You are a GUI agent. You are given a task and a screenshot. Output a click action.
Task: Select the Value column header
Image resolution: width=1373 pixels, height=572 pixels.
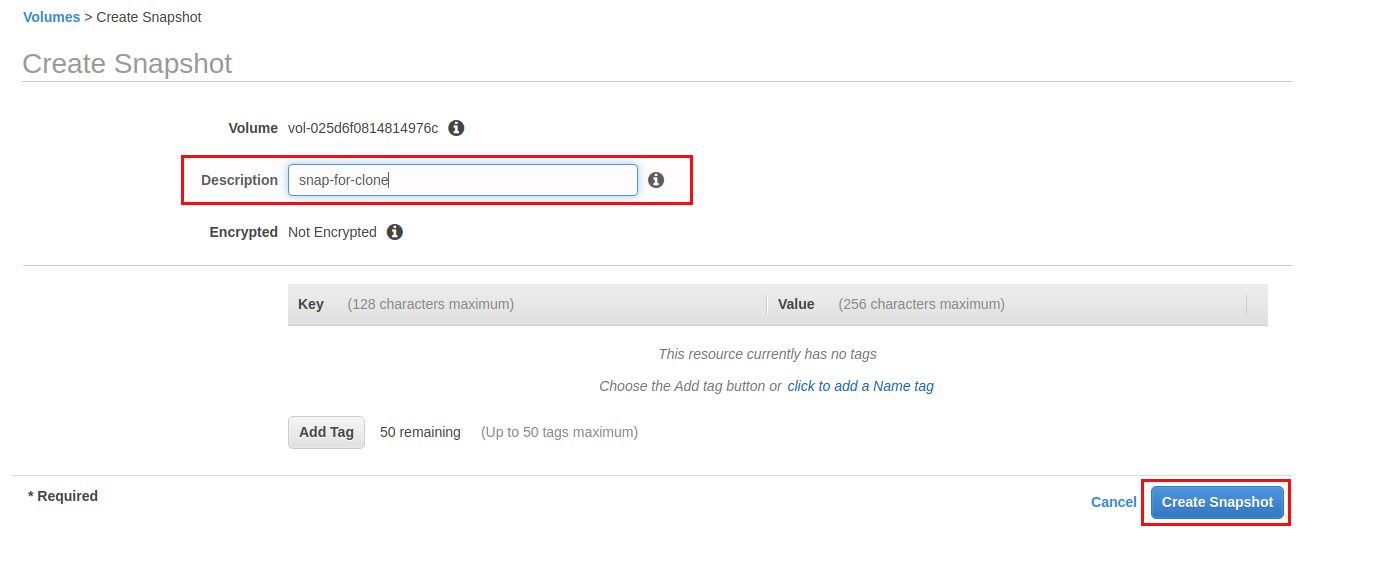pyautogui.click(x=796, y=304)
